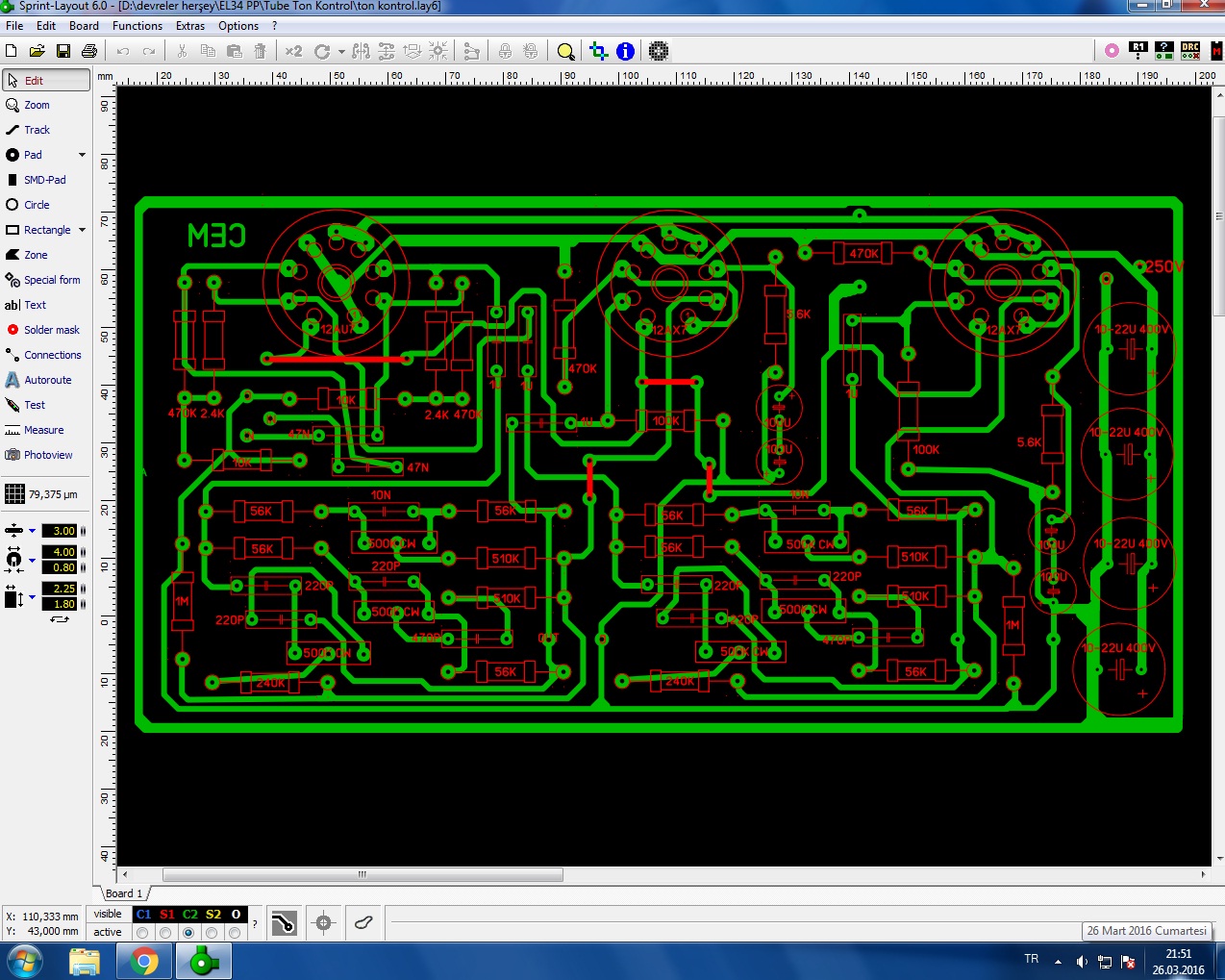Open the Photoview mode
Screen dimensions: 1225x980
[47, 455]
